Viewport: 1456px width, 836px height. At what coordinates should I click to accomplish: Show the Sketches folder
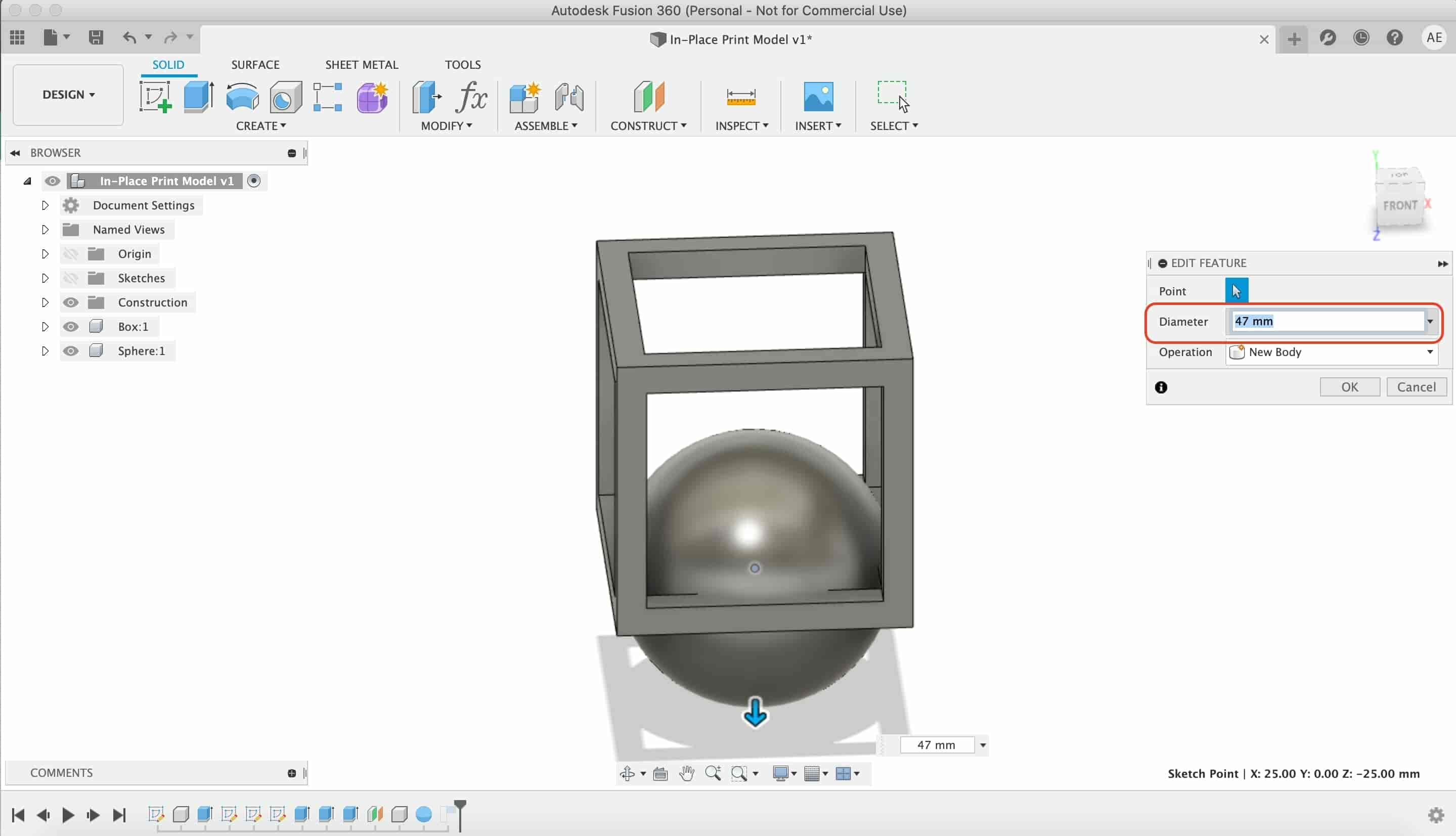click(x=71, y=278)
